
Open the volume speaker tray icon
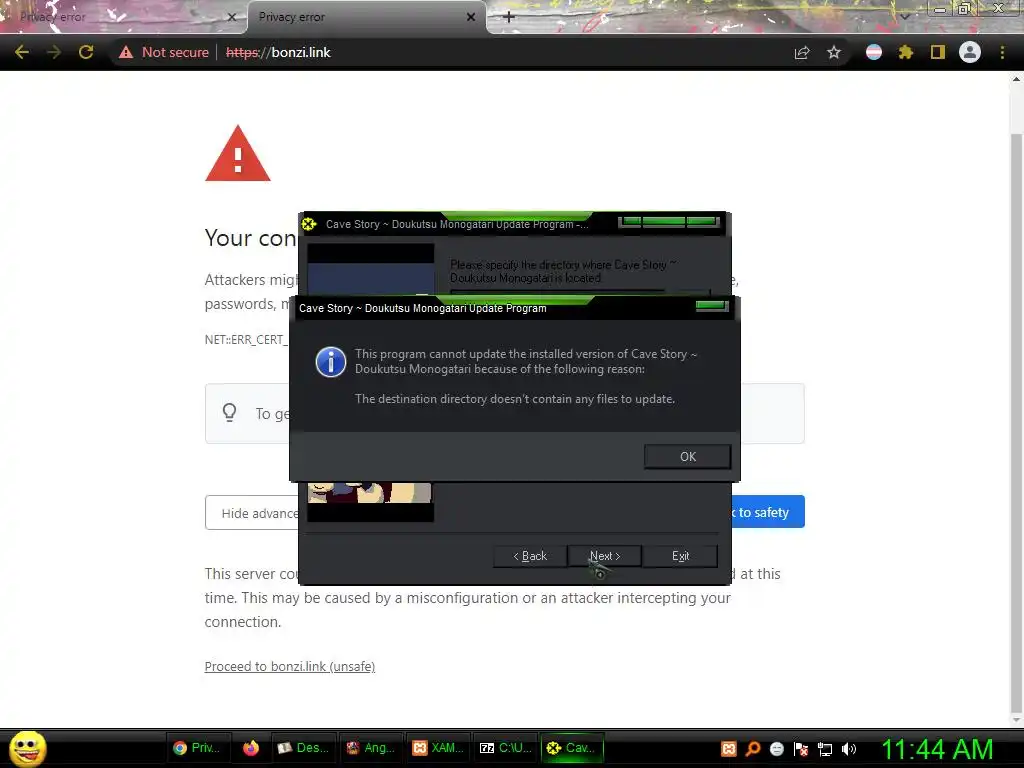coord(849,749)
